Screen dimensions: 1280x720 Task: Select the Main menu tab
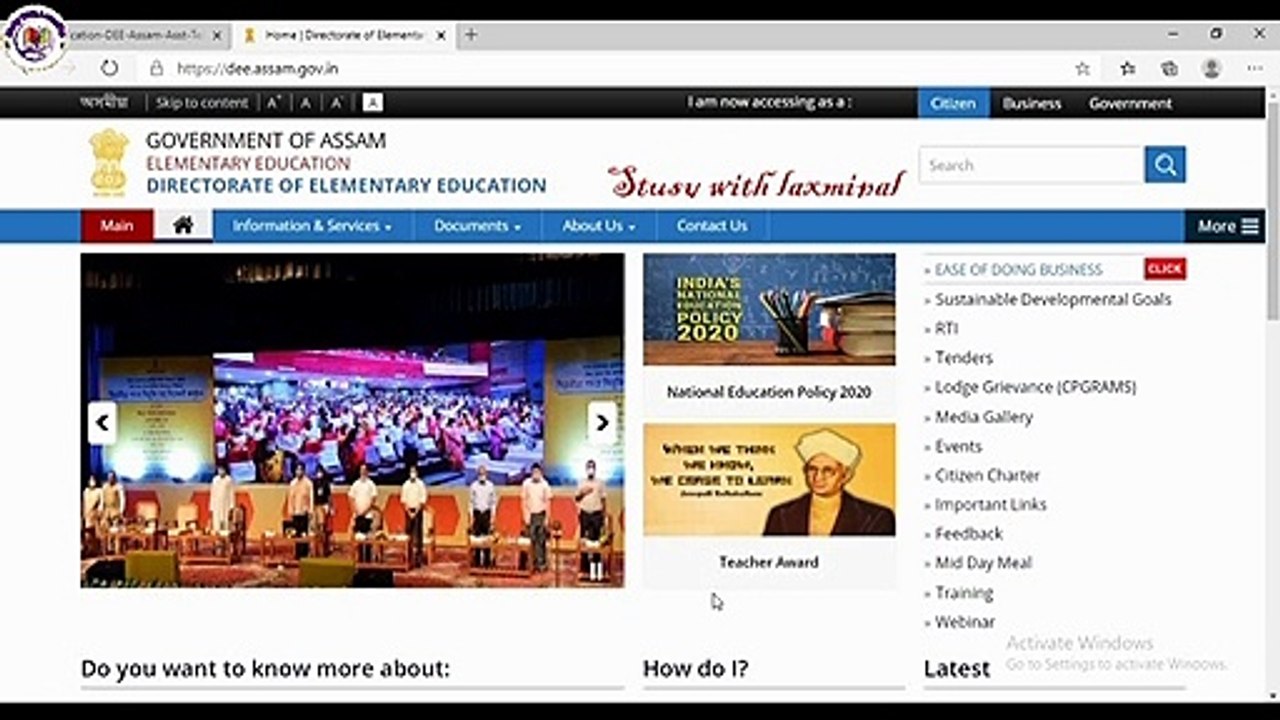117,225
